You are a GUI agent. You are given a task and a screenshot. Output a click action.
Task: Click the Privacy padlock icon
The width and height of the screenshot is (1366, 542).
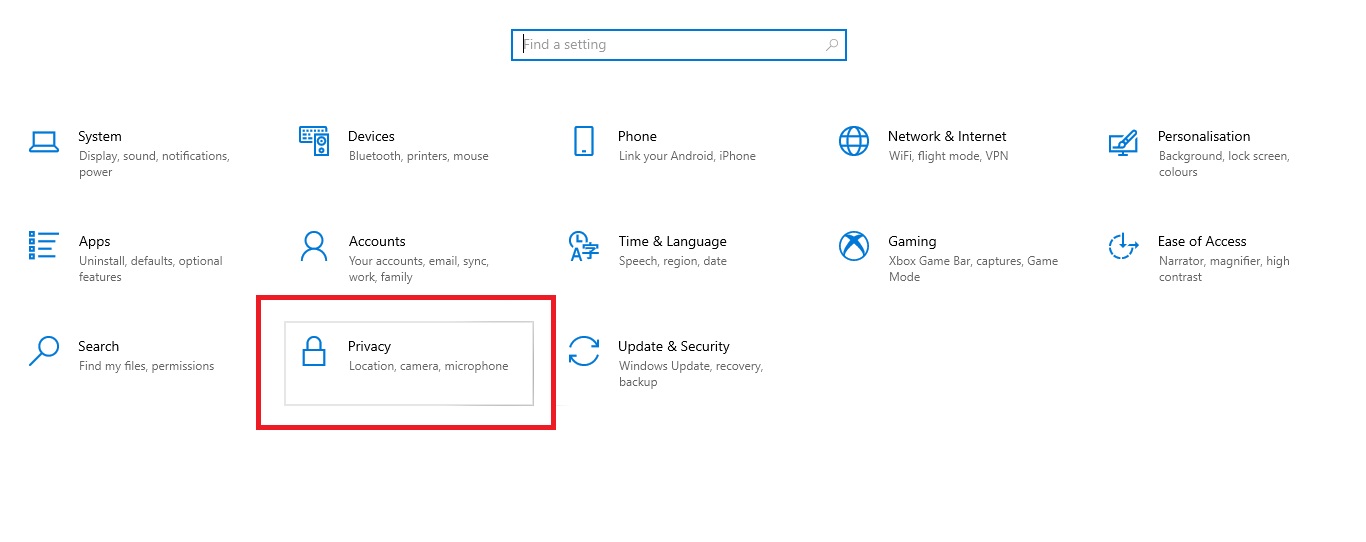pos(314,351)
